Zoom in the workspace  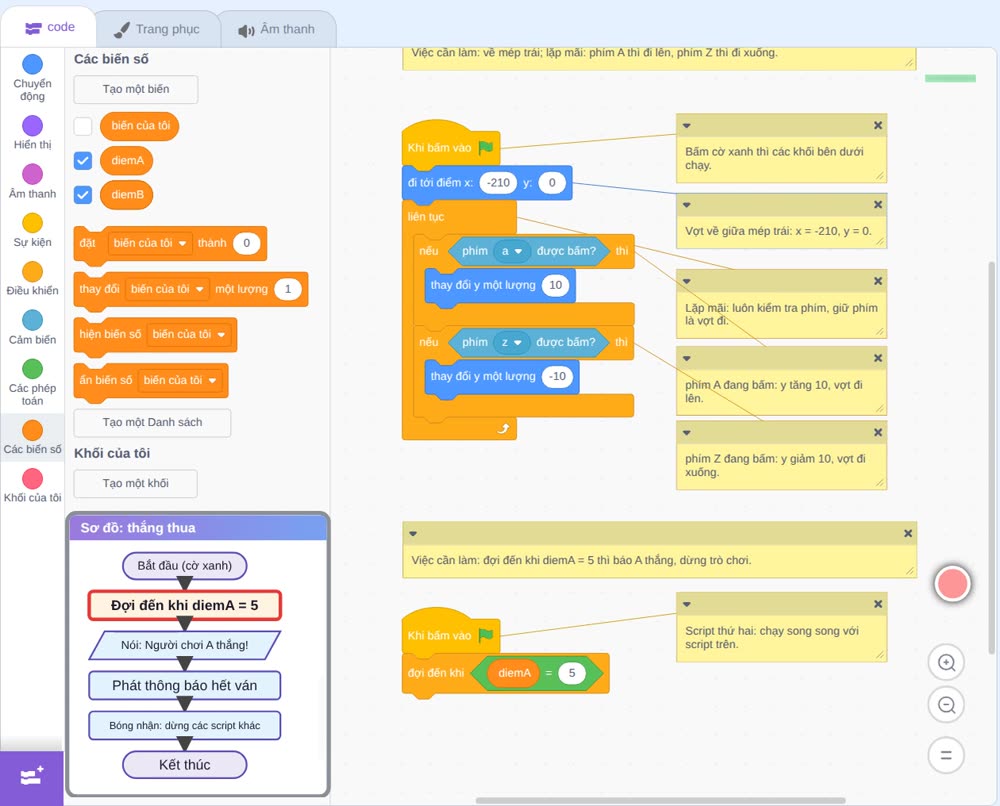click(946, 663)
